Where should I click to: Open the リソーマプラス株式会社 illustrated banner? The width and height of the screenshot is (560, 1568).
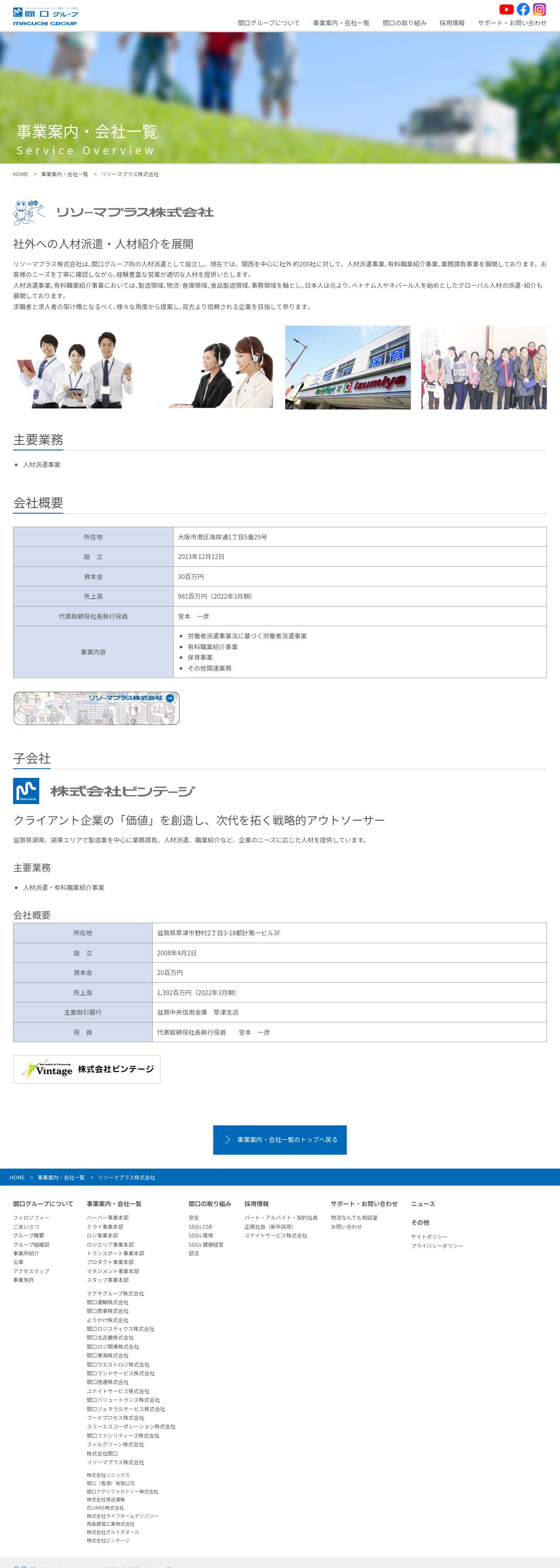[x=96, y=708]
